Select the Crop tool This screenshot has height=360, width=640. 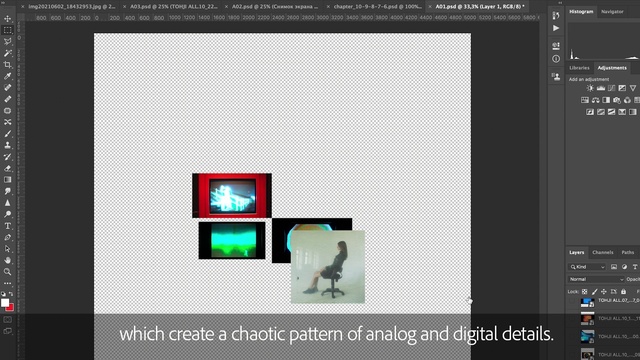click(7, 64)
